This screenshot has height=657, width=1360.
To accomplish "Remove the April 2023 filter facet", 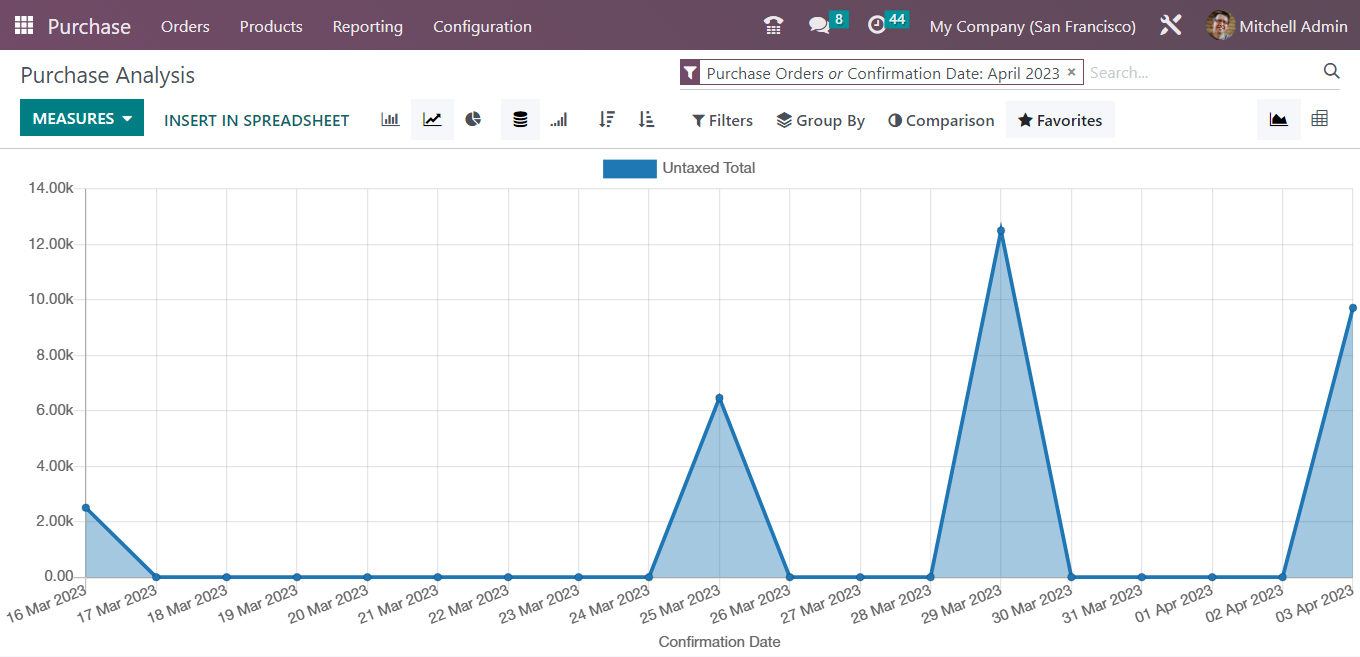I will (x=1071, y=72).
